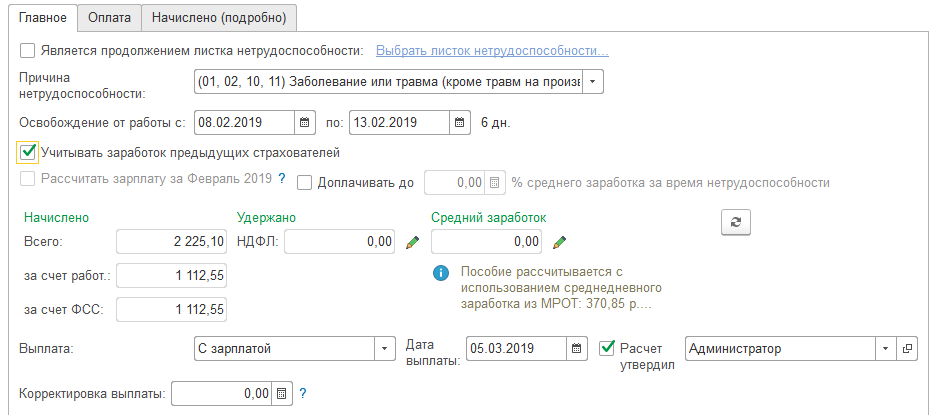
Task: Open the Выплата 'С зарплатой' dropdown
Action: pyautogui.click(x=385, y=349)
